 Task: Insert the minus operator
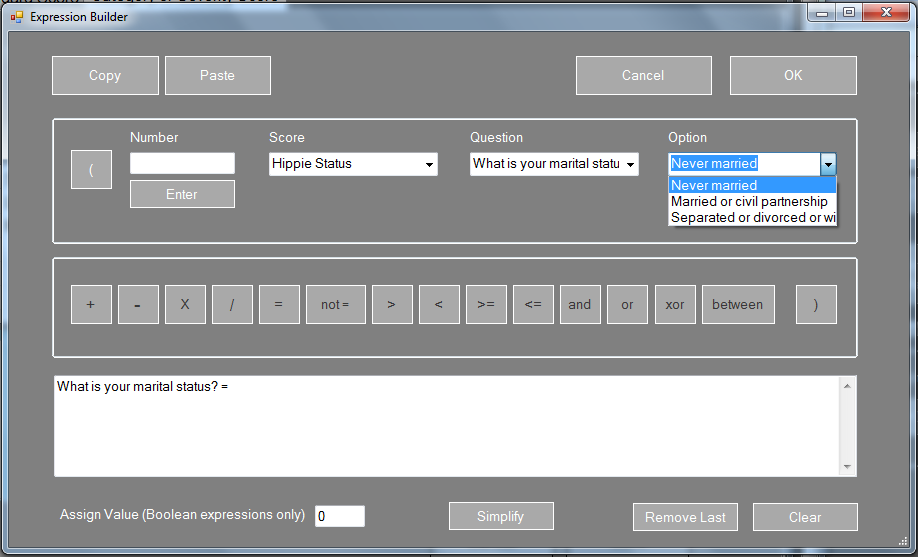[x=138, y=305]
